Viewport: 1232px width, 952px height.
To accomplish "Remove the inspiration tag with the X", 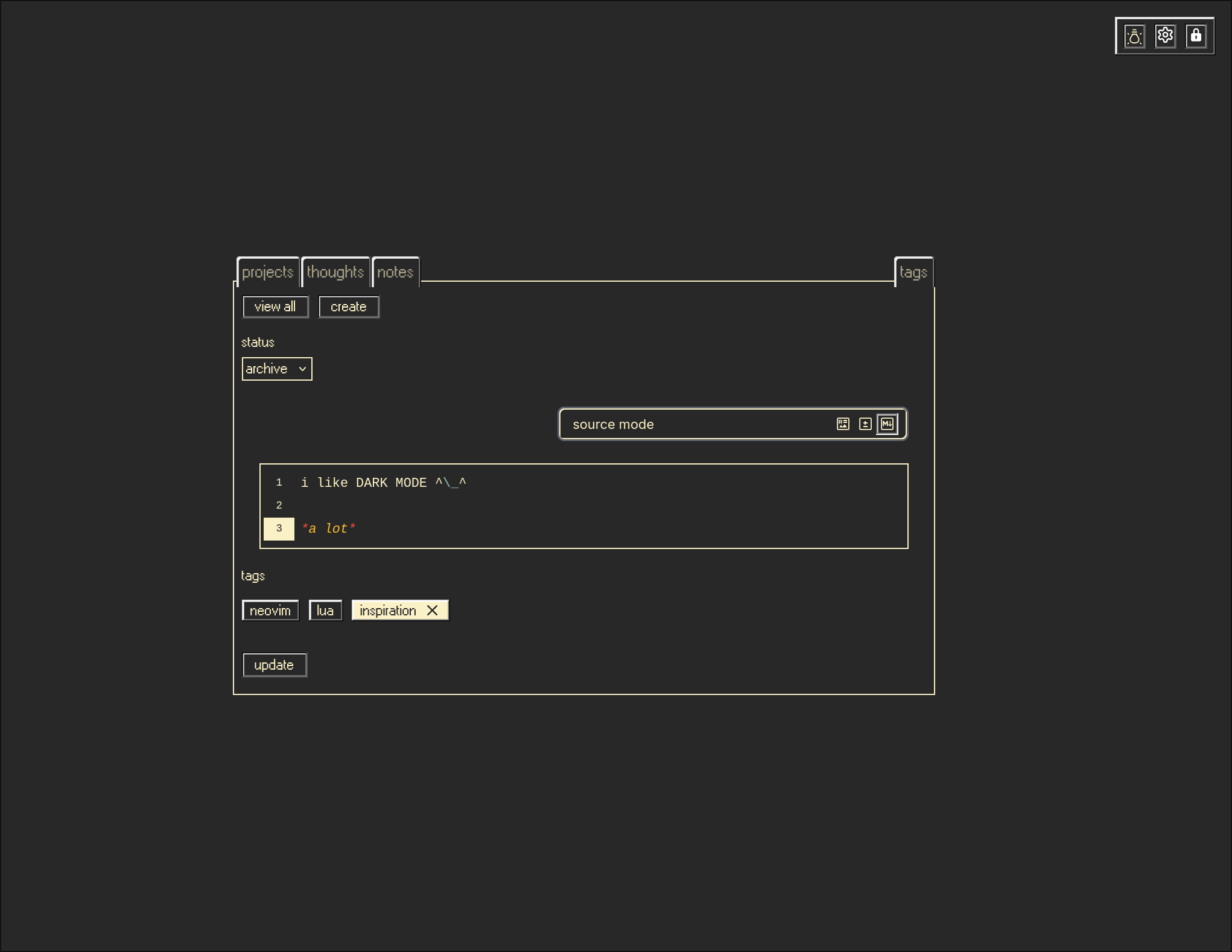I will [x=432, y=611].
